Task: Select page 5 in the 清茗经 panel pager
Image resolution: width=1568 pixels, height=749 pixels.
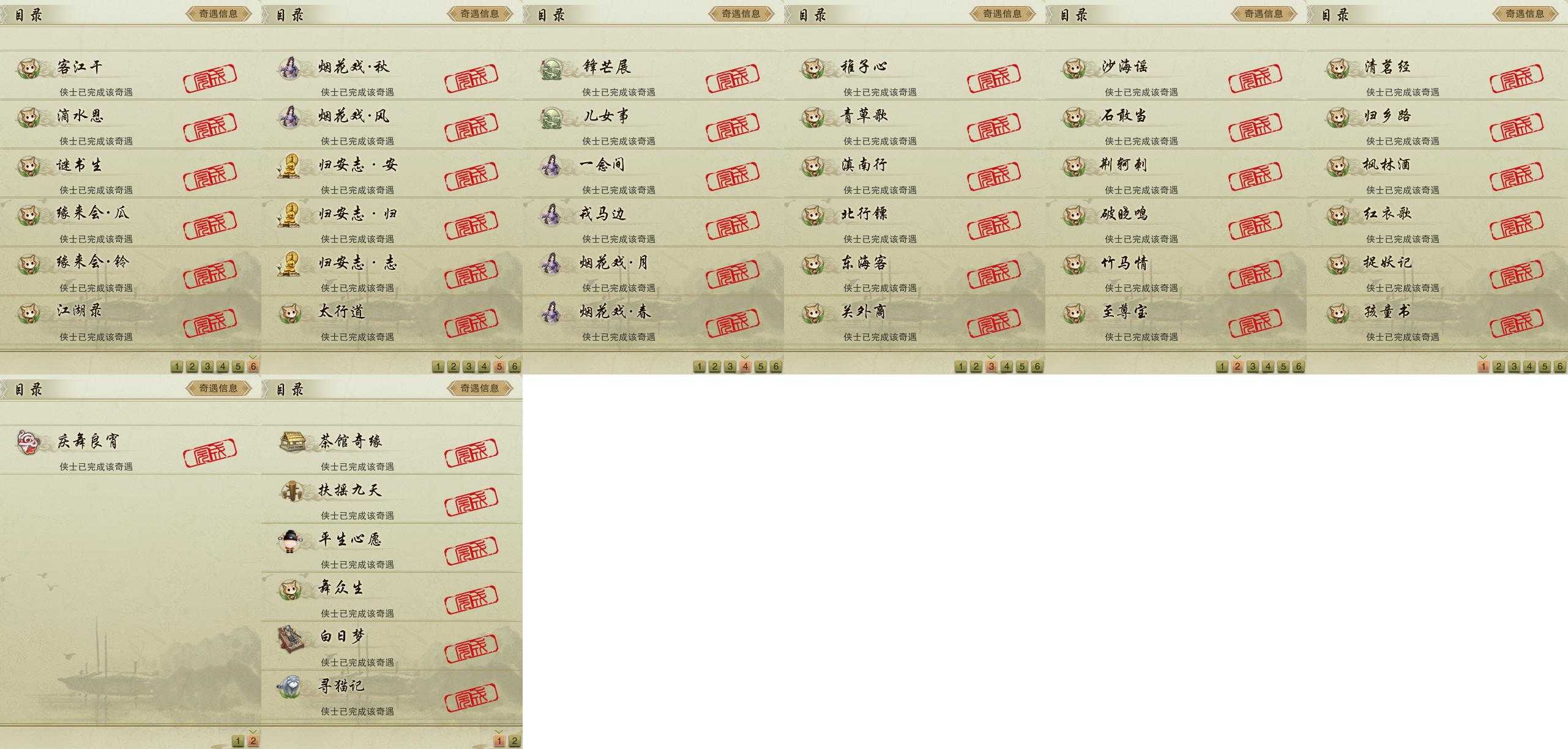Action: pos(1545,367)
